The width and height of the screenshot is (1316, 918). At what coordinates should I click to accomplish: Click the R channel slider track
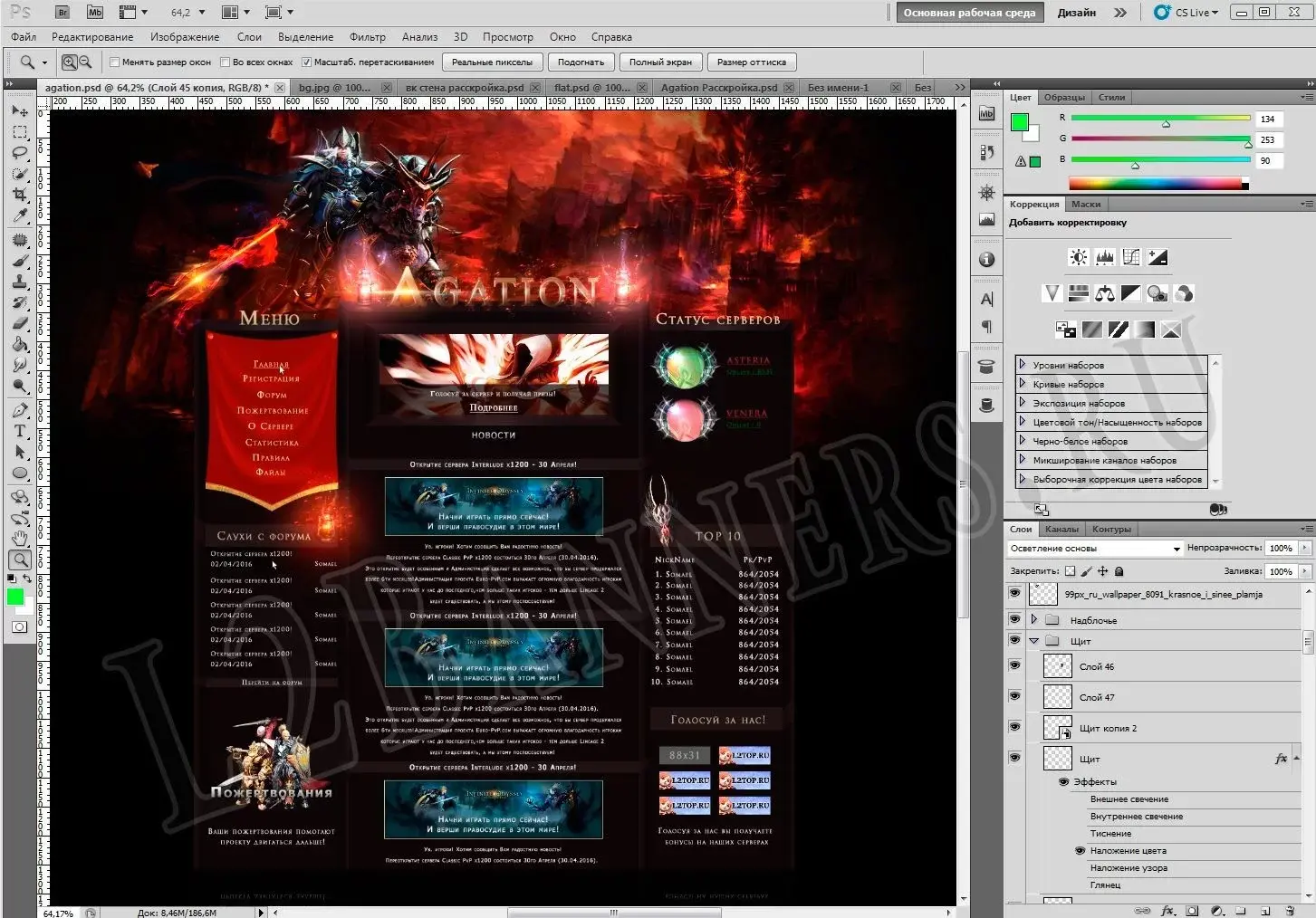(x=1160, y=118)
